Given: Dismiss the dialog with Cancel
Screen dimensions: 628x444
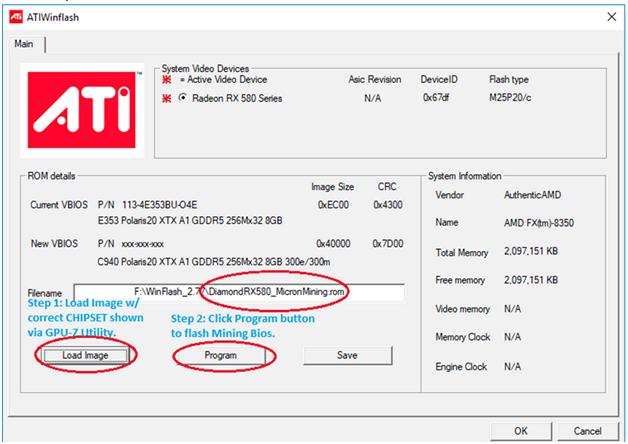Looking at the screenshot, I should click(588, 431).
